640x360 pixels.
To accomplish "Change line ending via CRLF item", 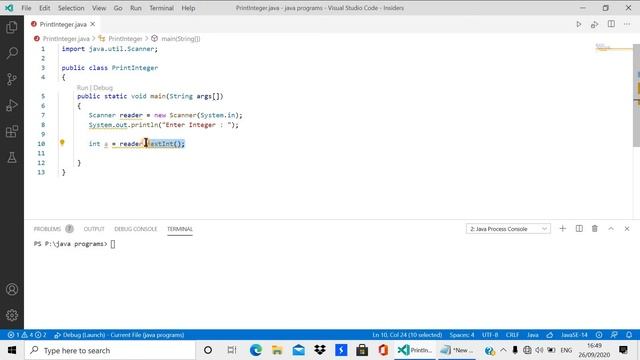I will pos(512,335).
